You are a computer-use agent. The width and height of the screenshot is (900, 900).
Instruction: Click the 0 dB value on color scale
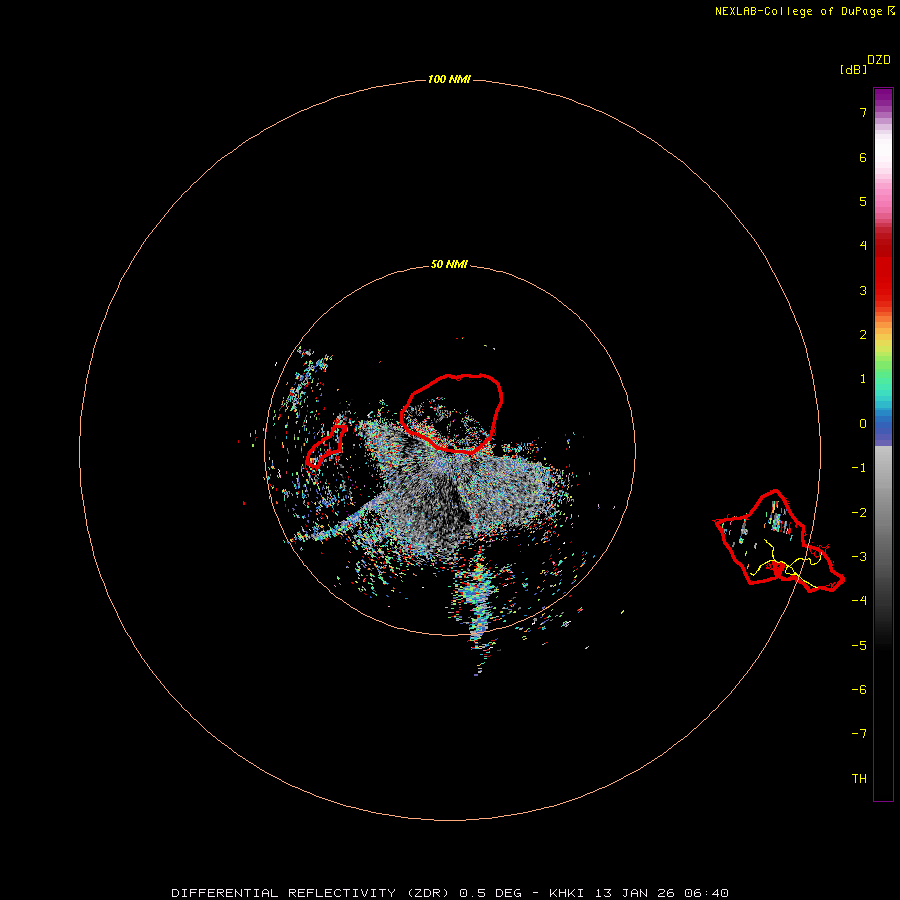coord(863,424)
